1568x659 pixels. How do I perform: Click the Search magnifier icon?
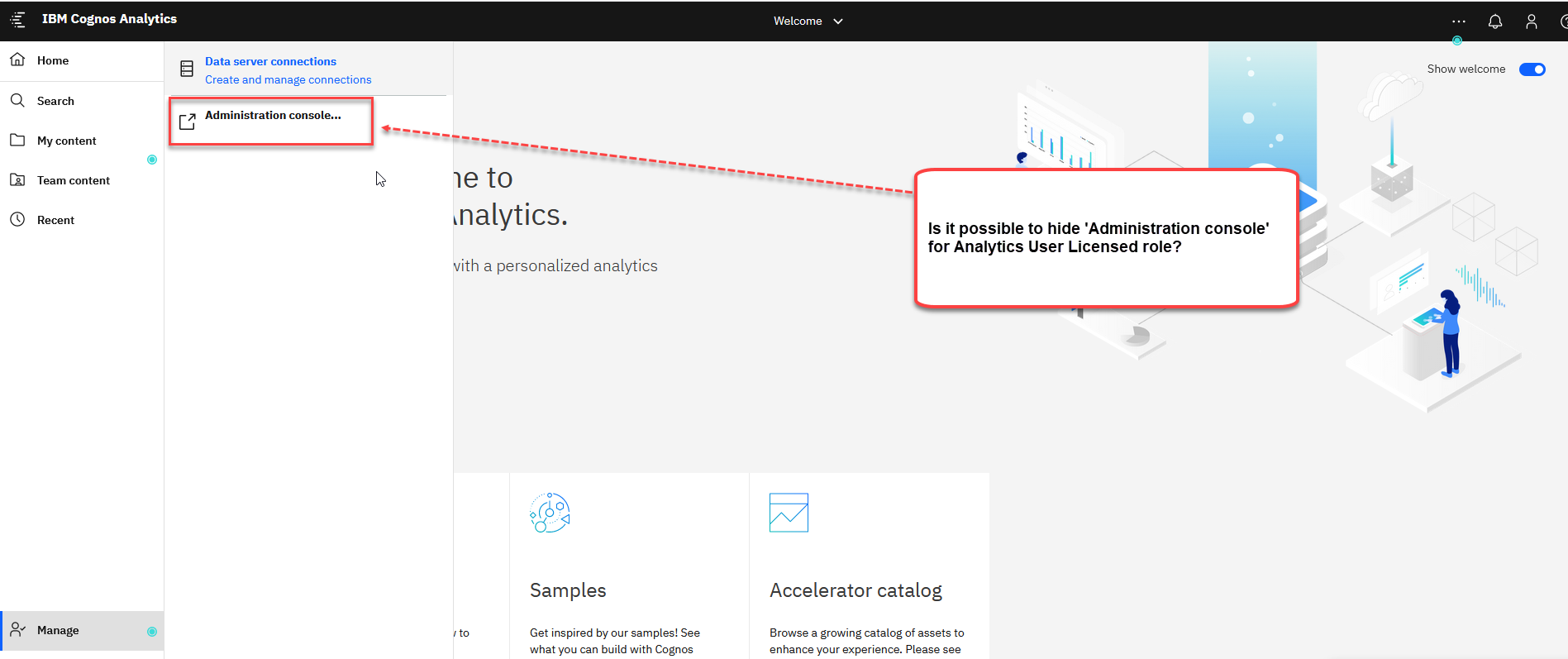[17, 100]
